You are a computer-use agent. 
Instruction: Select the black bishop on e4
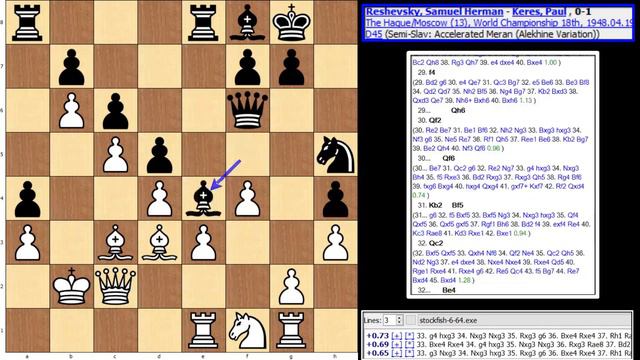coord(203,198)
